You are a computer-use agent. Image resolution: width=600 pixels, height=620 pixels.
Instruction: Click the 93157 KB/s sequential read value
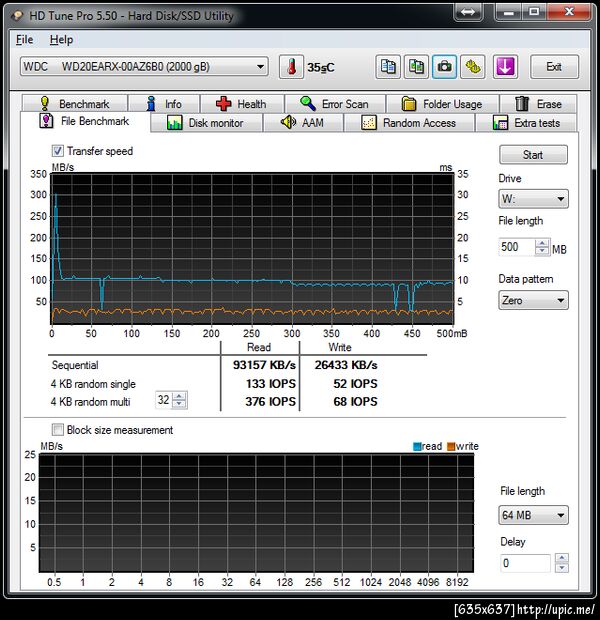264,365
